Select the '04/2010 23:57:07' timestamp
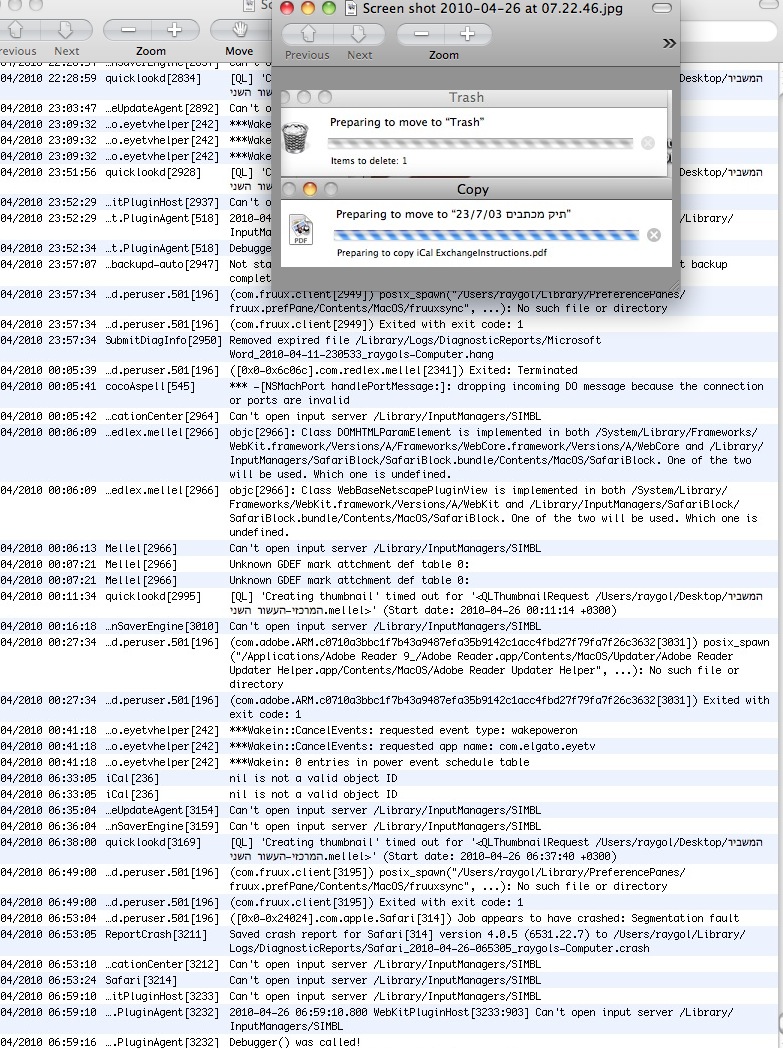The height and width of the screenshot is (1048, 783). tap(48, 264)
